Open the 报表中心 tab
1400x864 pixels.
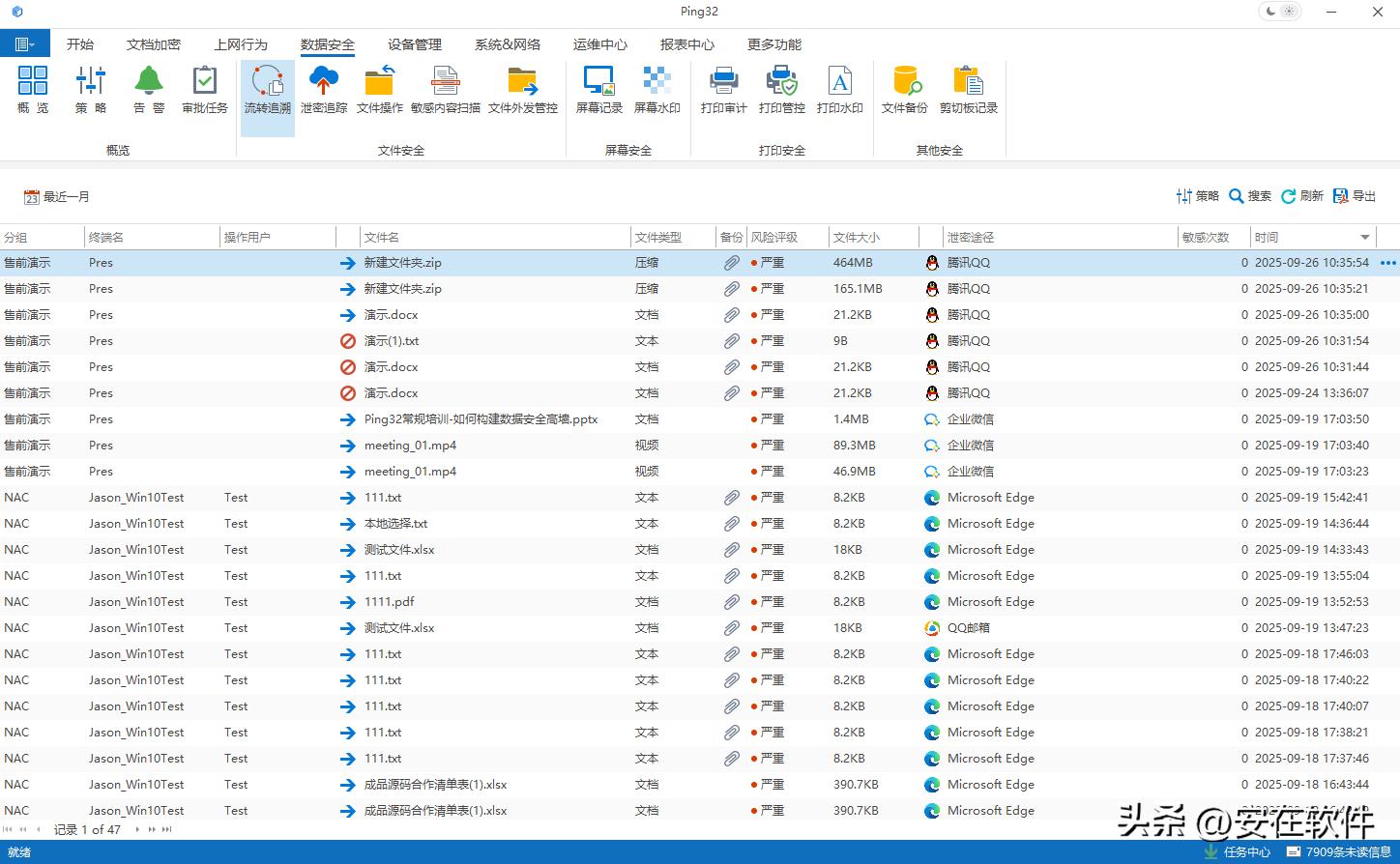pyautogui.click(x=686, y=44)
